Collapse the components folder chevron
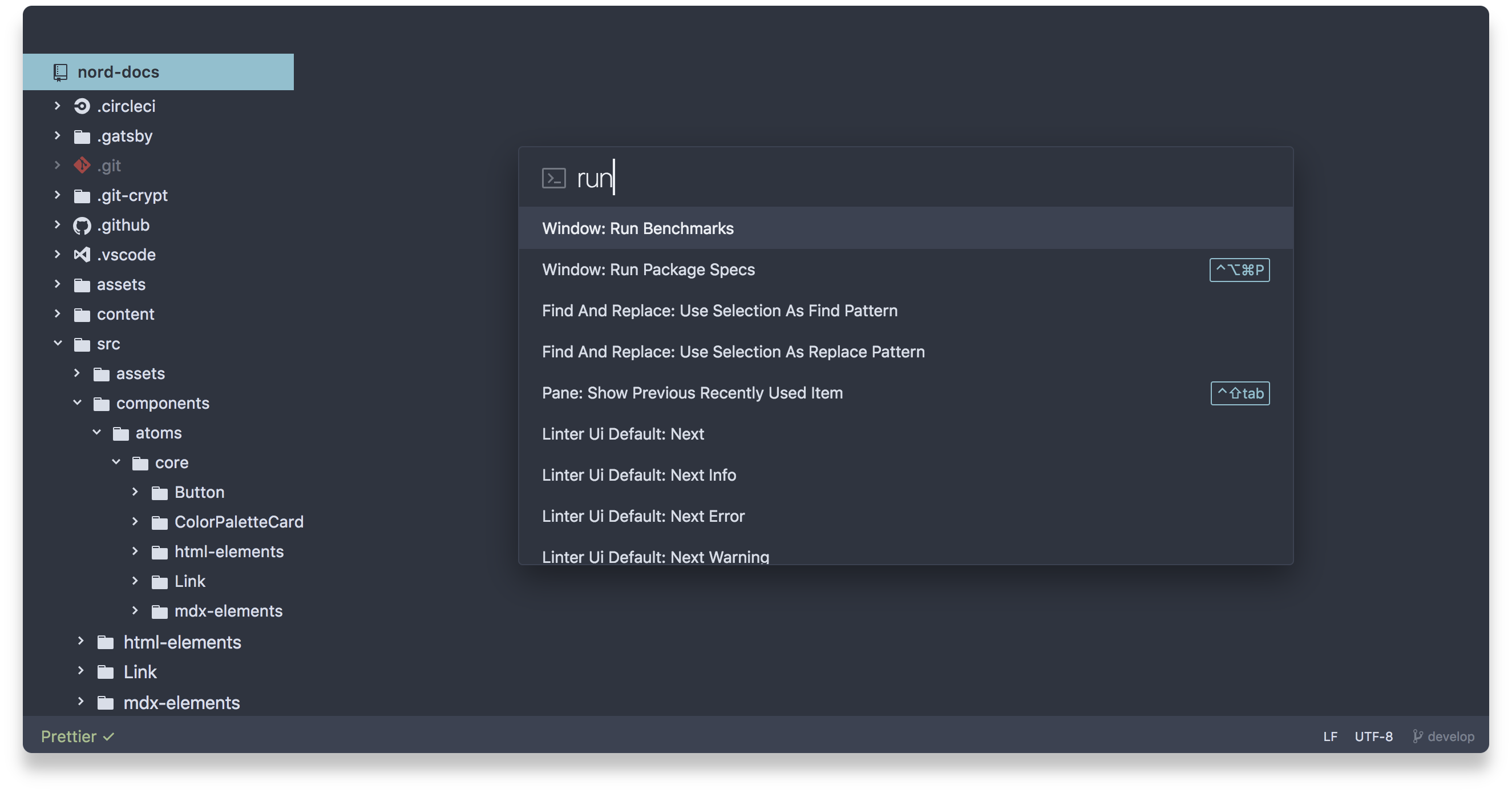The width and height of the screenshot is (1512, 793). (x=77, y=402)
